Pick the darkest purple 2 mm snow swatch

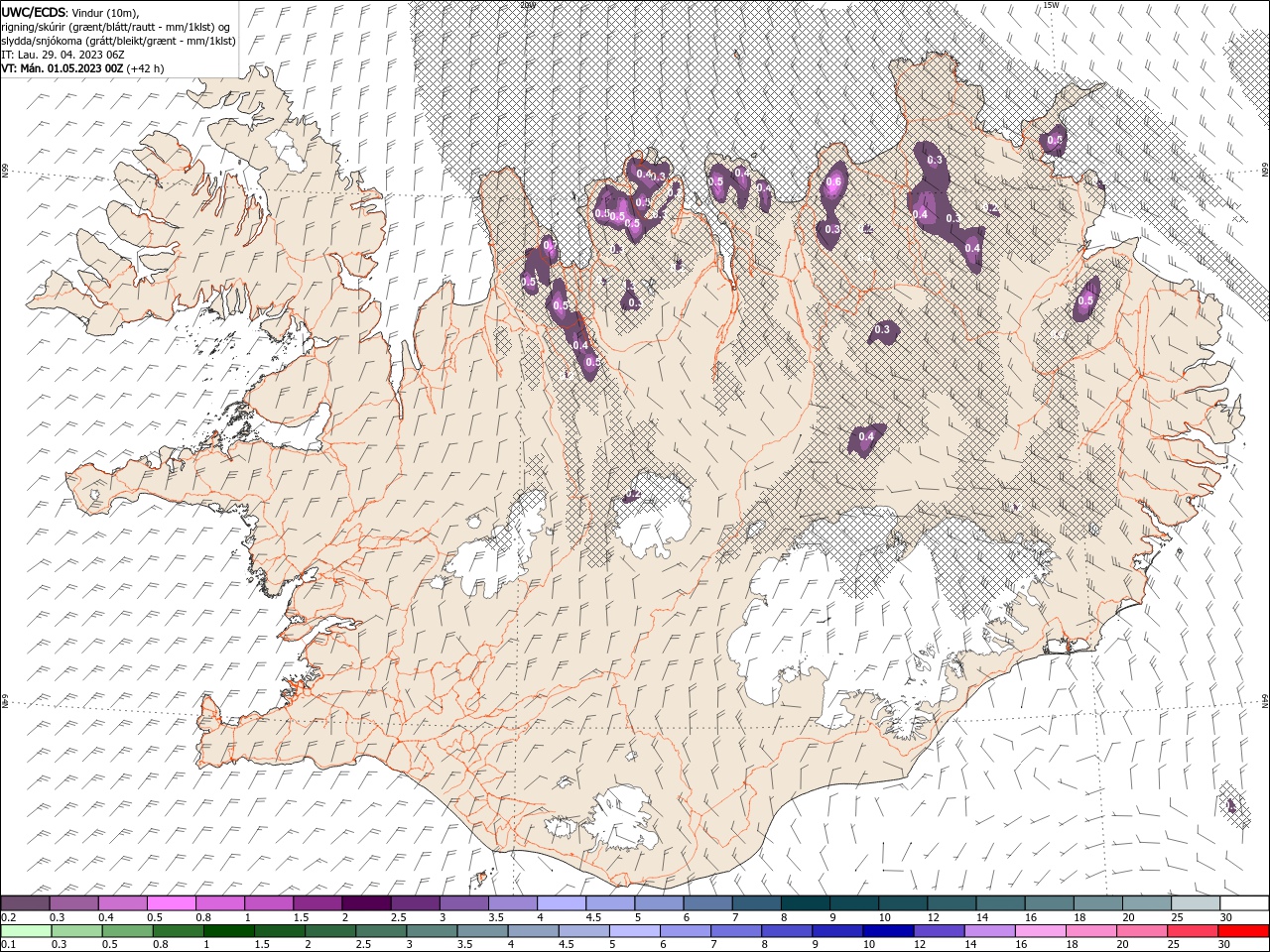click(x=366, y=903)
